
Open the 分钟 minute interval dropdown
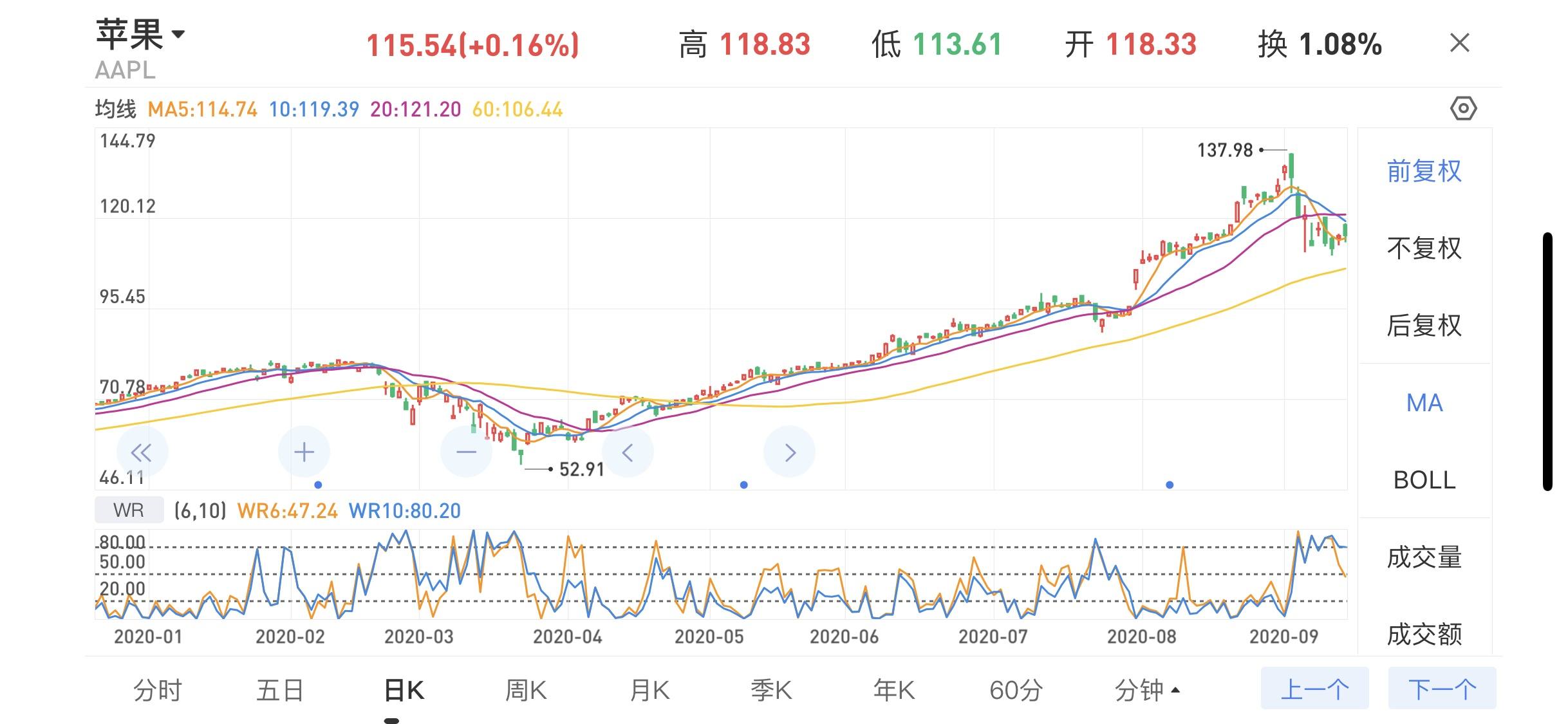coord(1148,691)
